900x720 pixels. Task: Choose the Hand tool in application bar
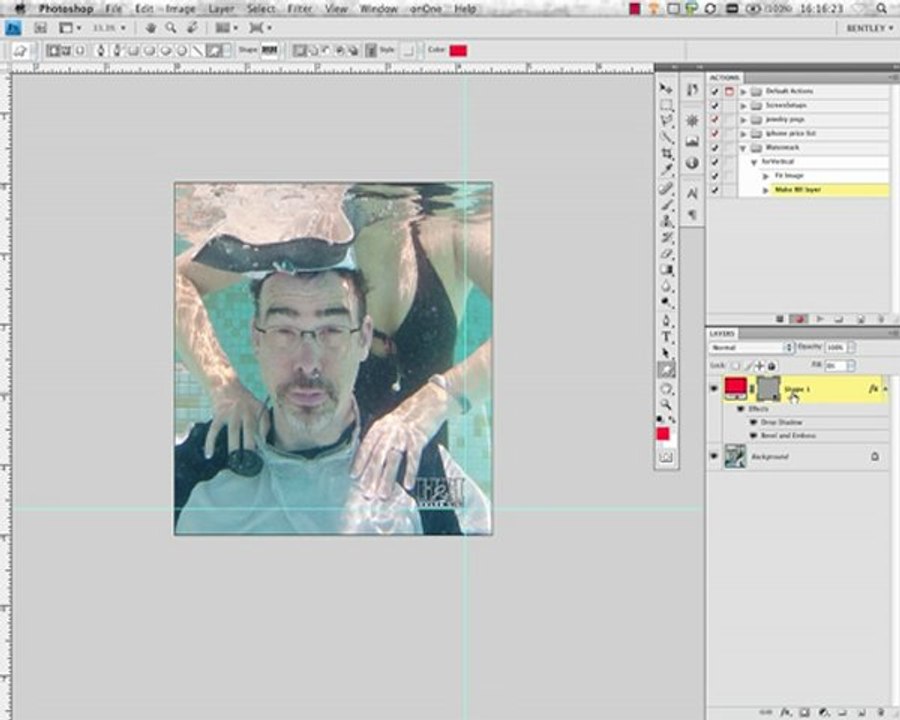[151, 28]
